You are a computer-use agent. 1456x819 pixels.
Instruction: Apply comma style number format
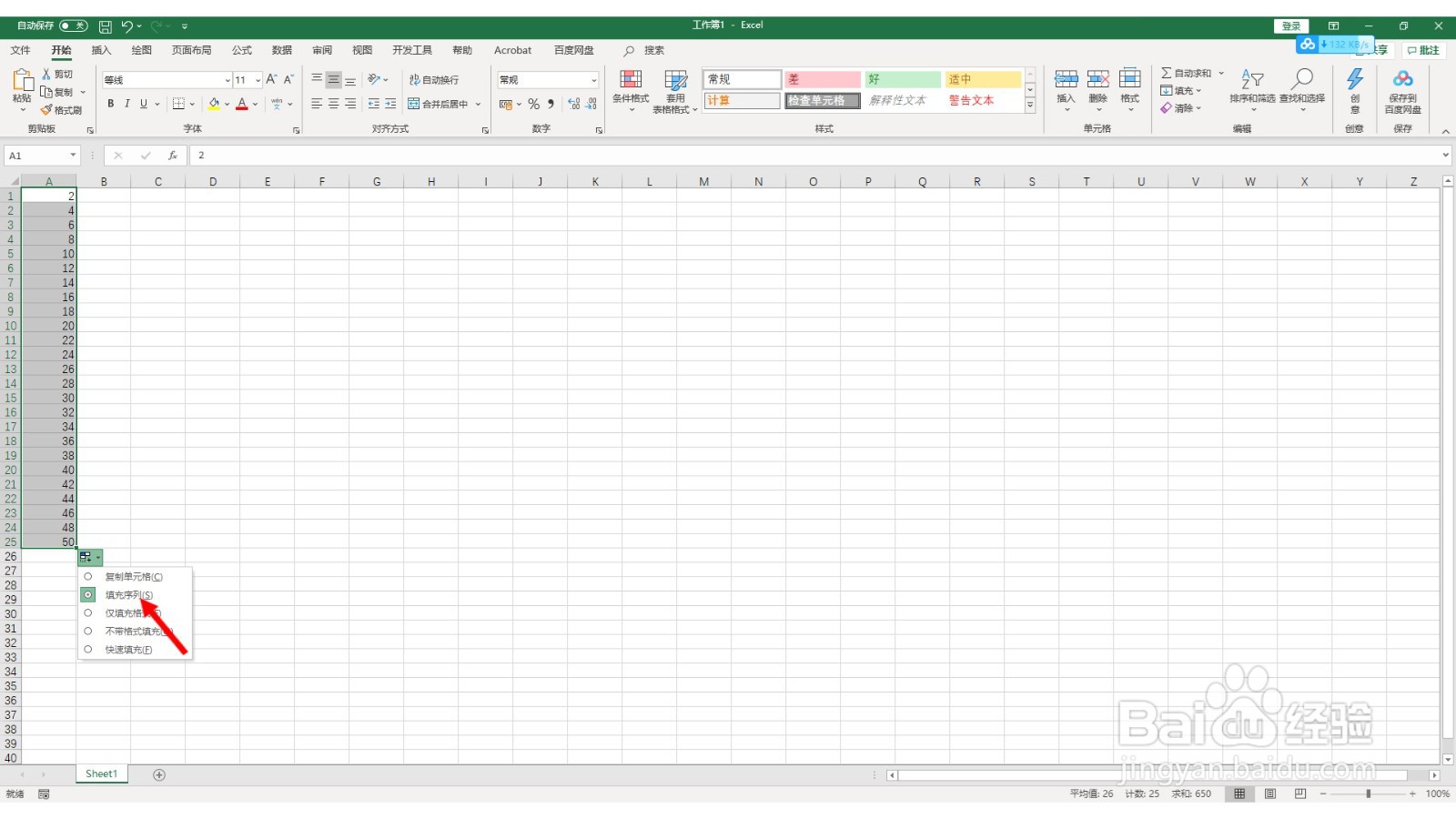point(551,104)
